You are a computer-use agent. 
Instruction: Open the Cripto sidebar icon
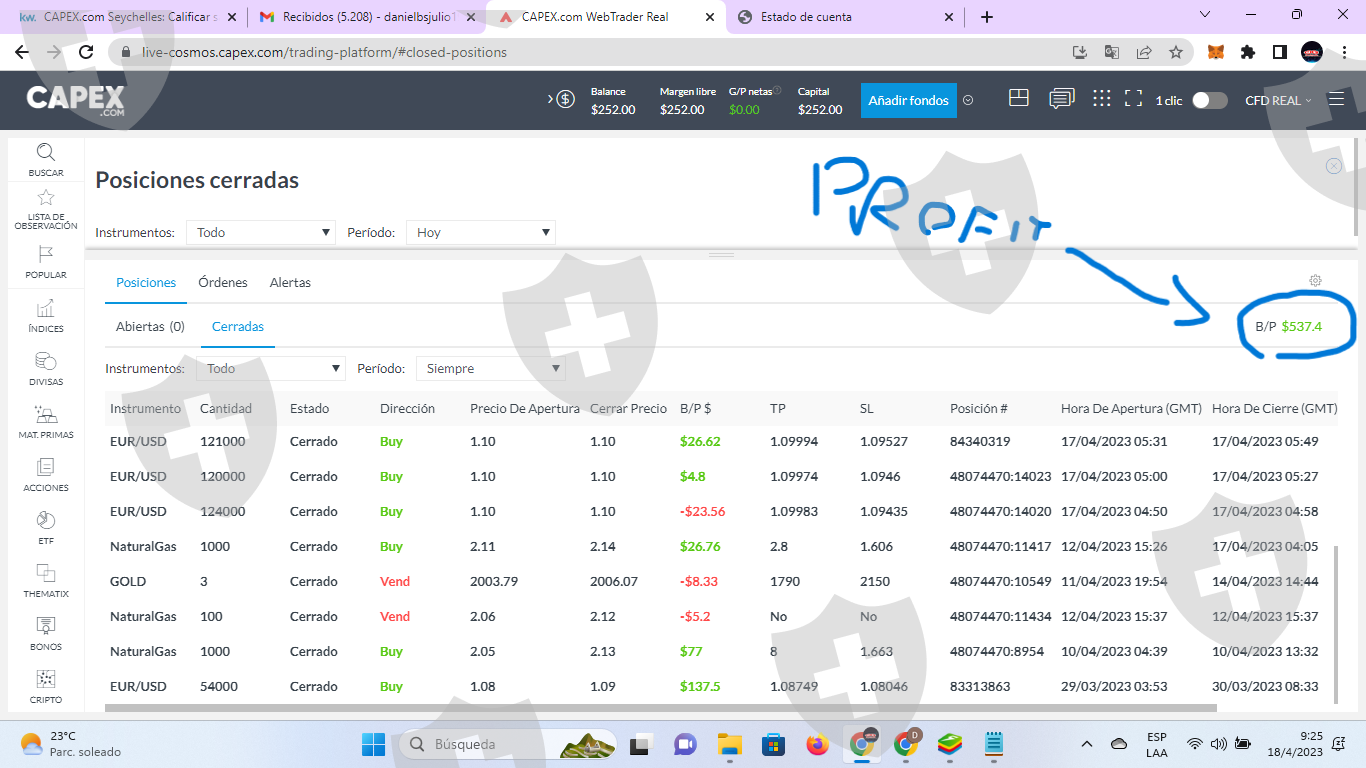pos(46,679)
